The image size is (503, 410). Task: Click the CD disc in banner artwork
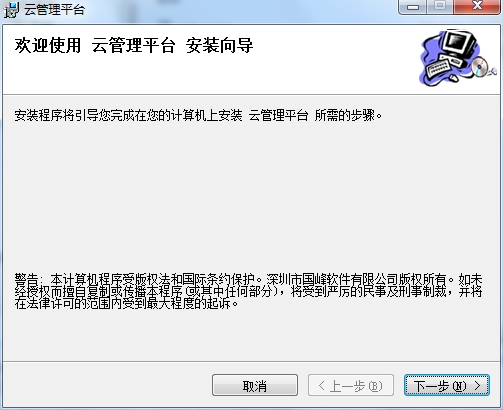coord(479,66)
